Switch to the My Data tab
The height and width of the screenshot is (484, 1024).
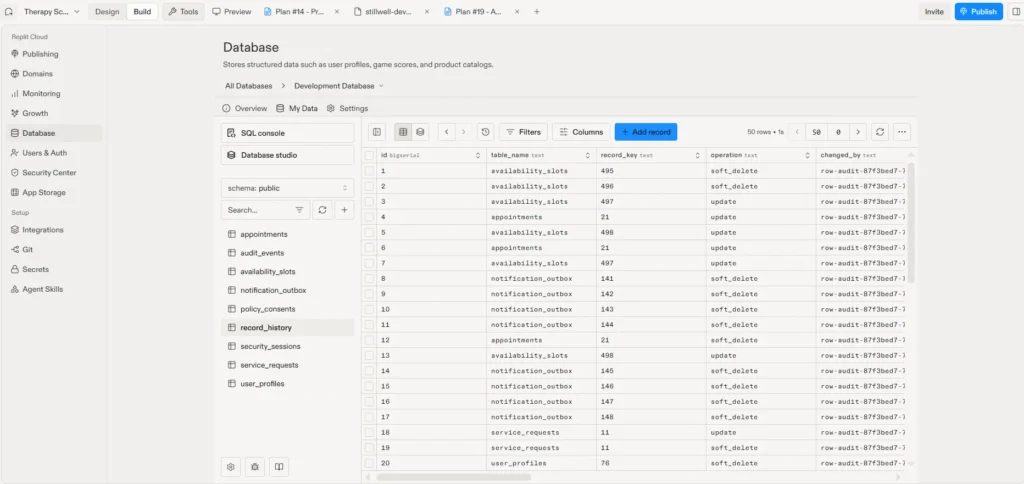[297, 108]
